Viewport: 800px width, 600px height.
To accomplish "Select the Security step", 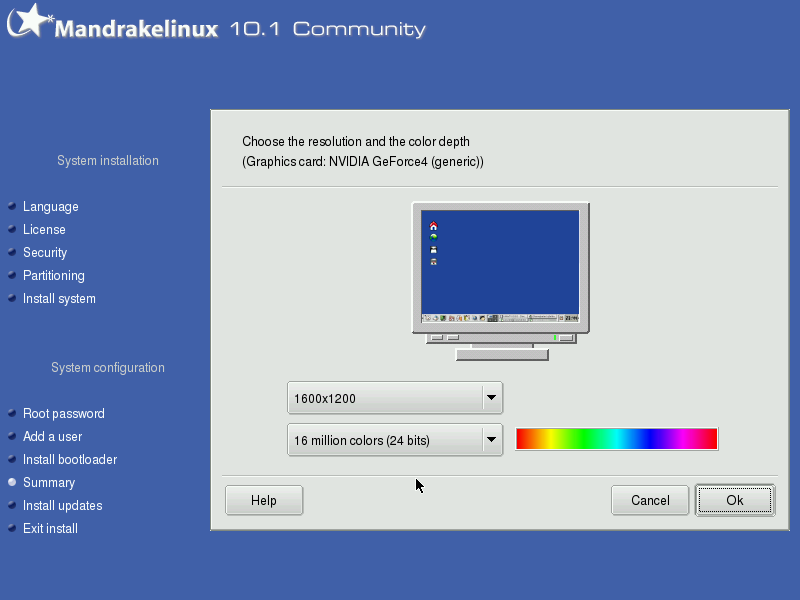I will click(x=45, y=253).
